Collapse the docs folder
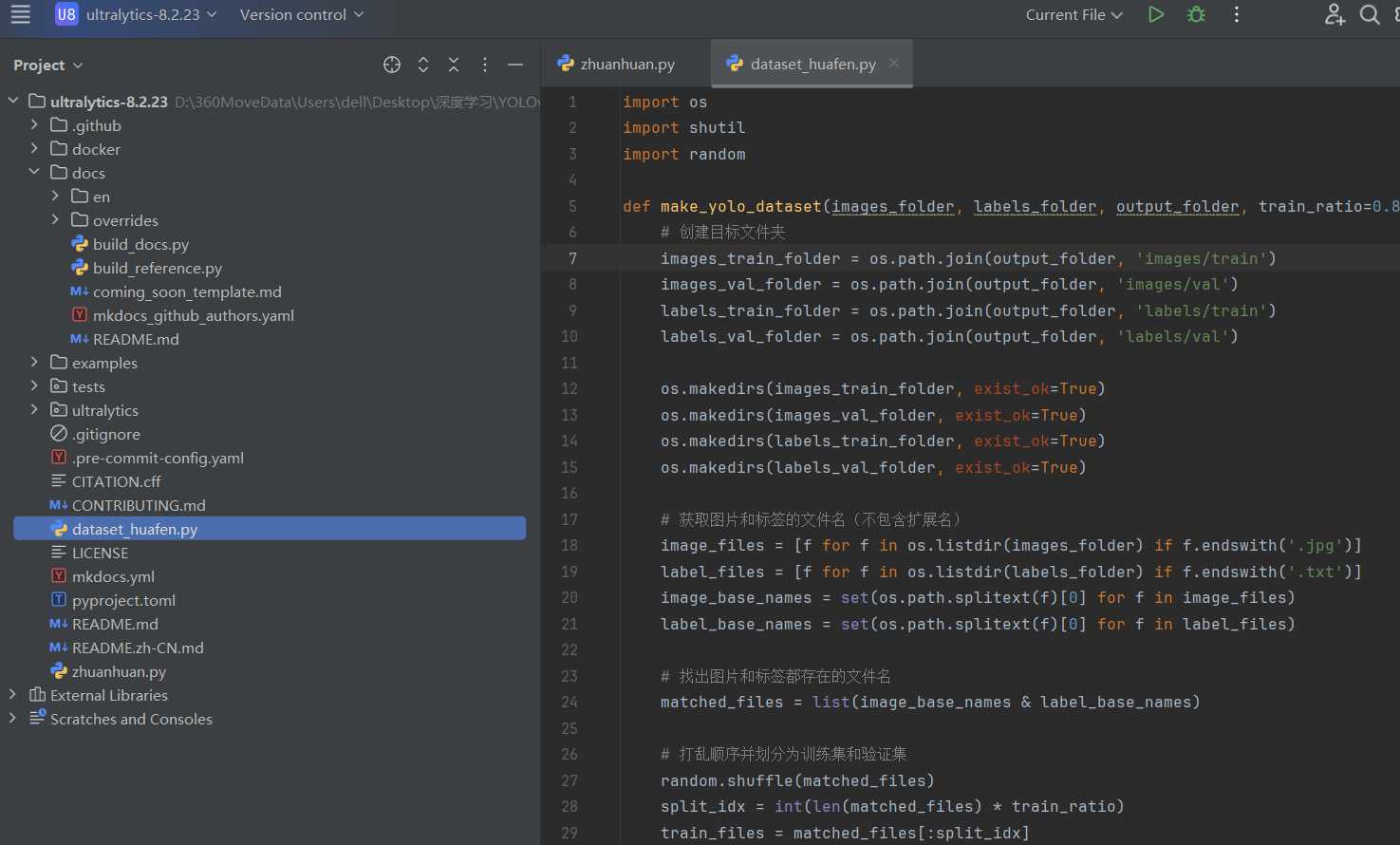 (34, 172)
